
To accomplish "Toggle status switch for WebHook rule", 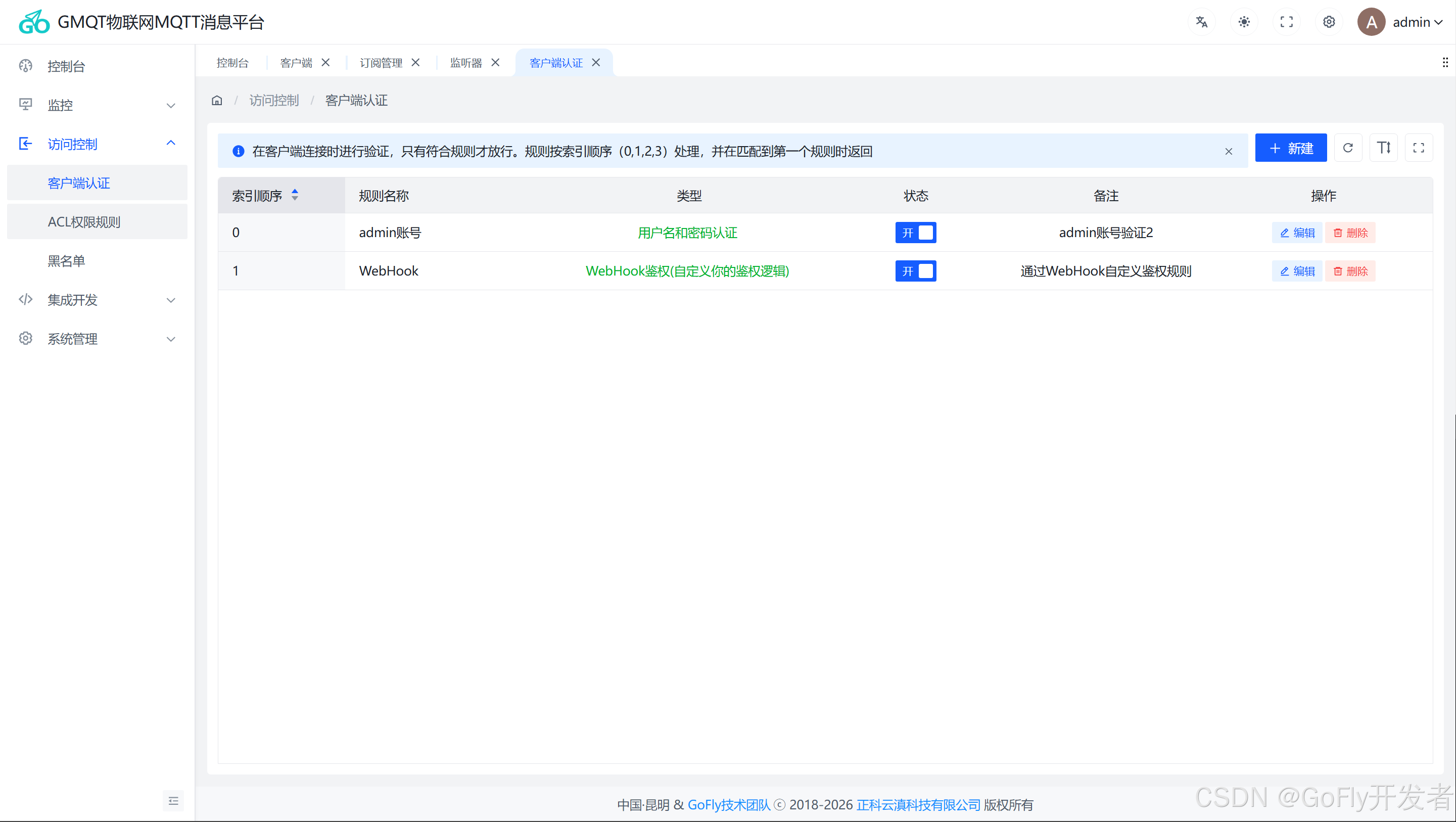I will pyautogui.click(x=916, y=271).
